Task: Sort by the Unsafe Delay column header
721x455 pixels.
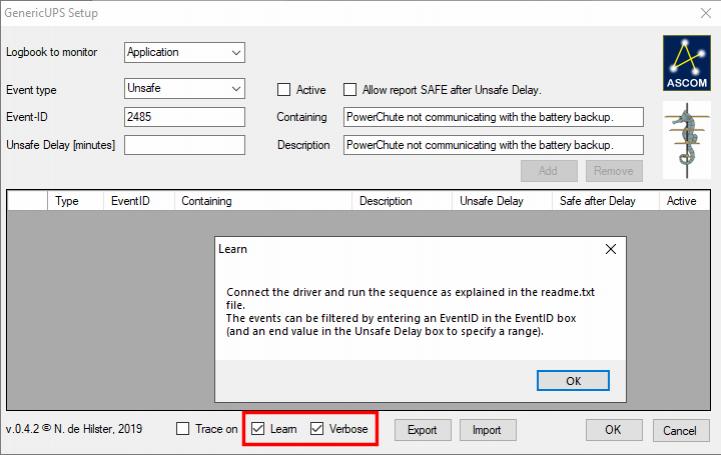Action: click(491, 201)
